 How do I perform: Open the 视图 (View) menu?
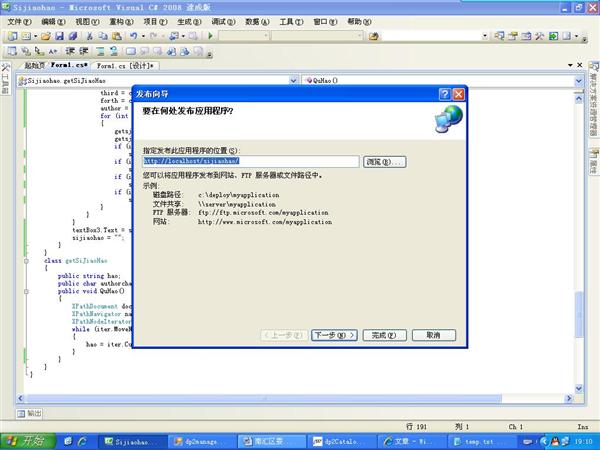tap(87, 22)
